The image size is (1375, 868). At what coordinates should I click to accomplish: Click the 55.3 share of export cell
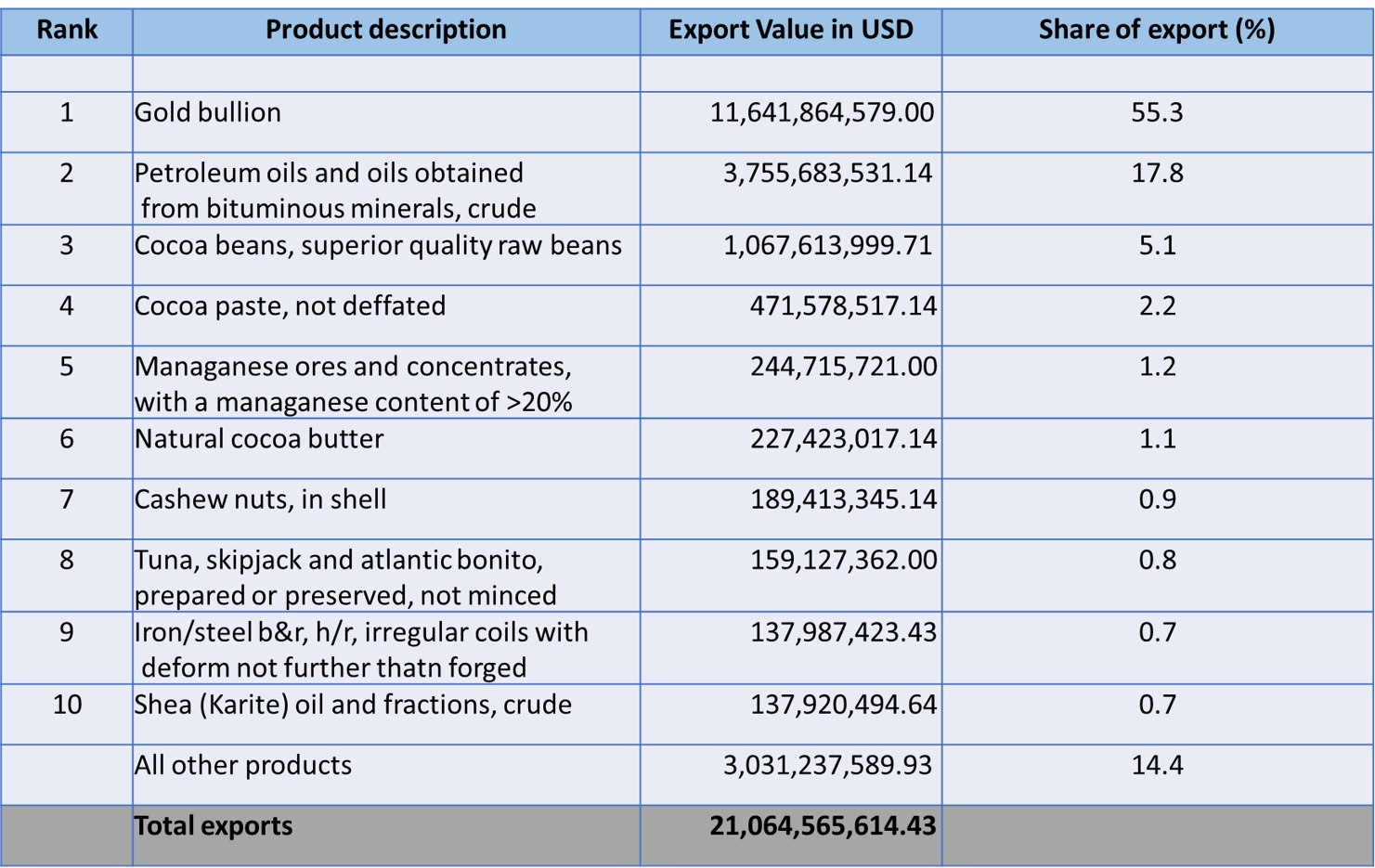(1157, 112)
